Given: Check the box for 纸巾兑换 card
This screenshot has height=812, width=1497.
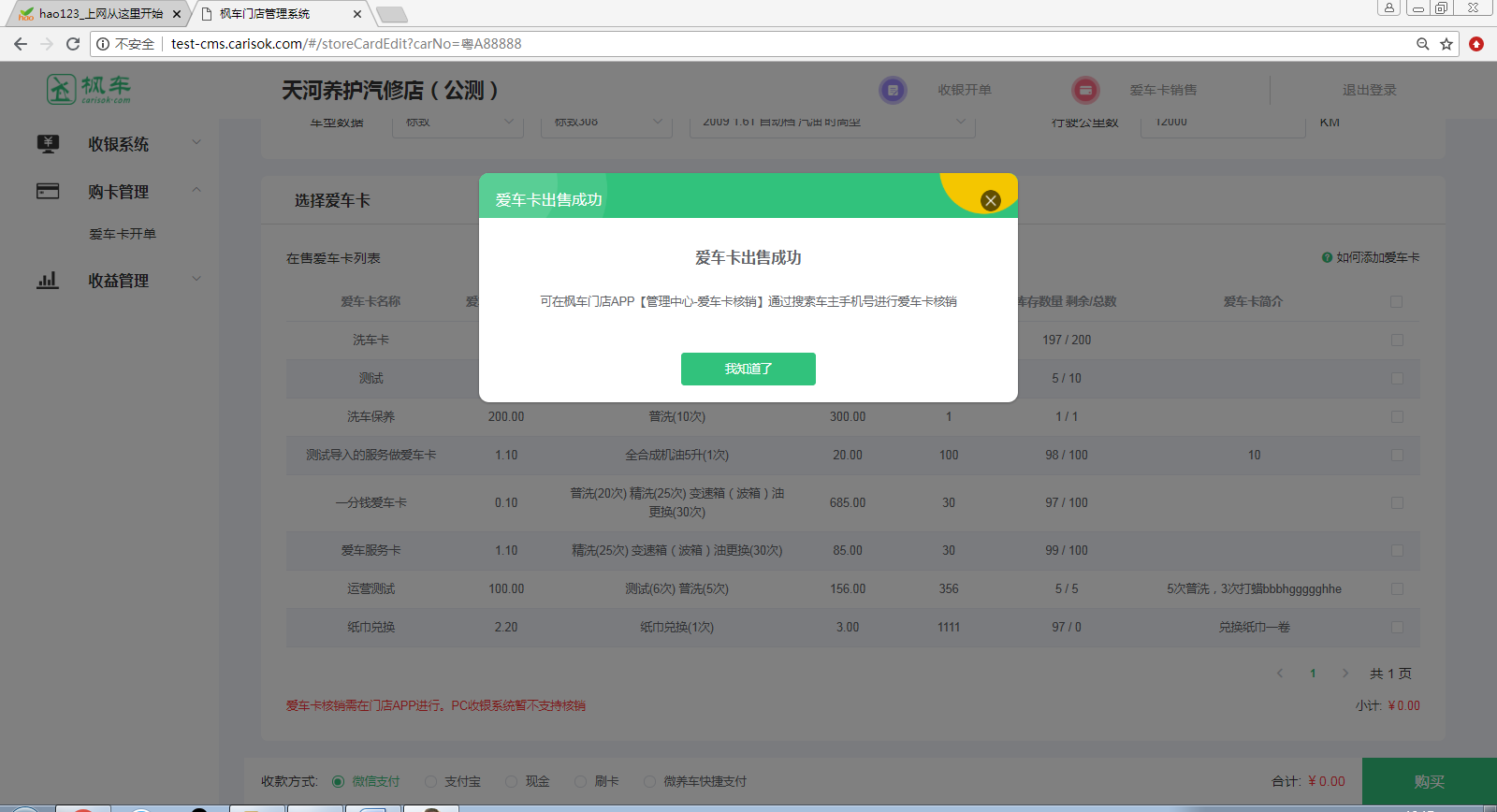Looking at the screenshot, I should tap(1397, 627).
